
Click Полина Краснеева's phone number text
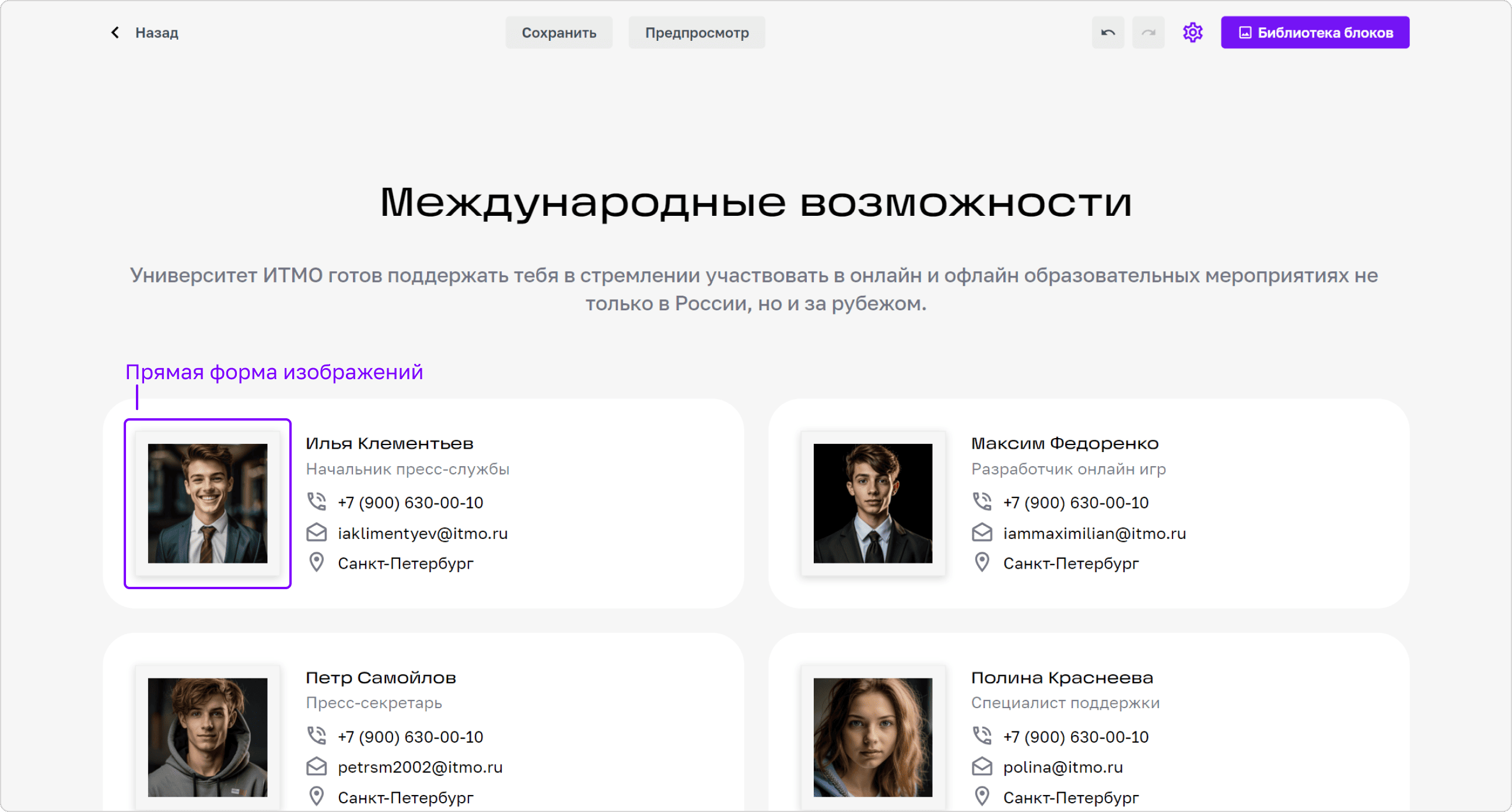[x=1076, y=737]
